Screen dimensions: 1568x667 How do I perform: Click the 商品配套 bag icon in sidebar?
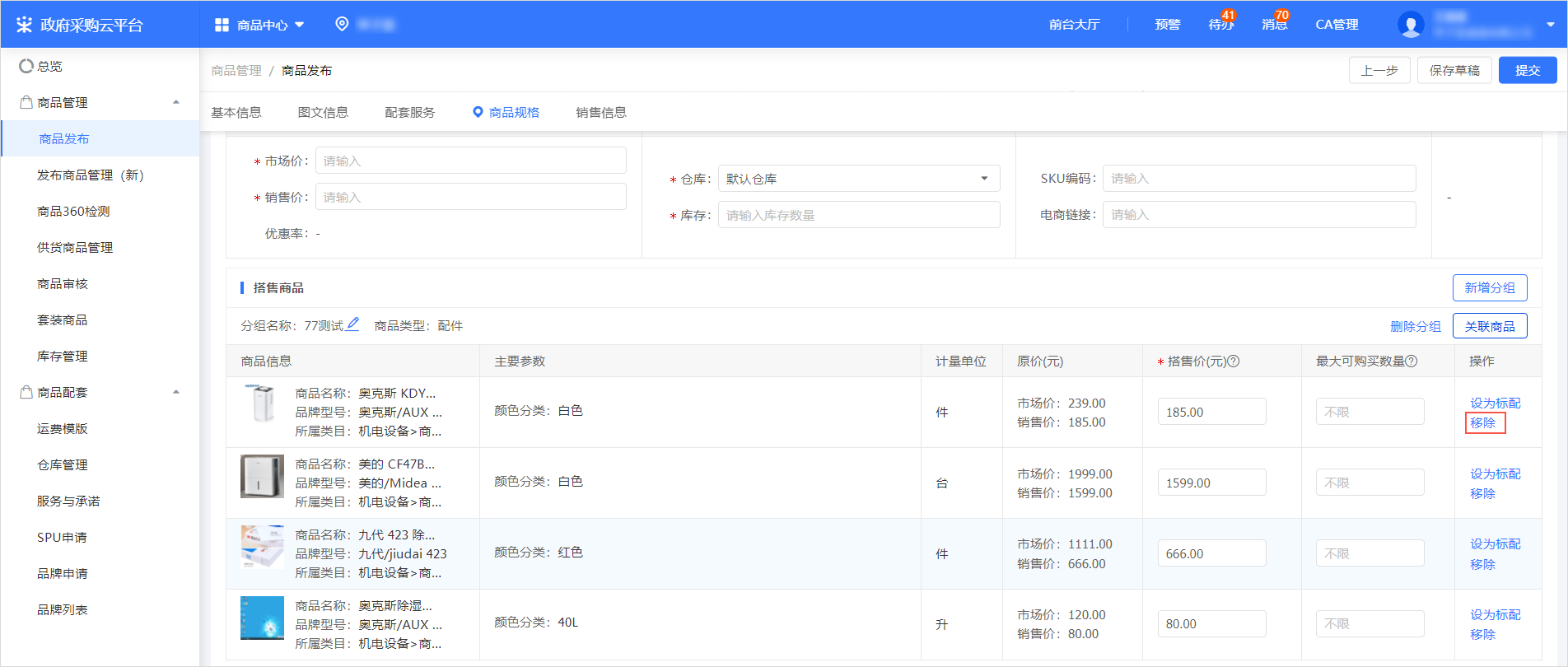[x=26, y=392]
